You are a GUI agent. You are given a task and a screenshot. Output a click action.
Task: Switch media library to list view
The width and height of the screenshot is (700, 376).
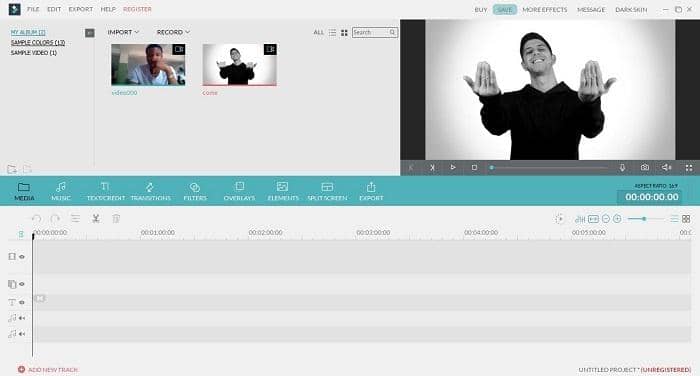point(332,33)
